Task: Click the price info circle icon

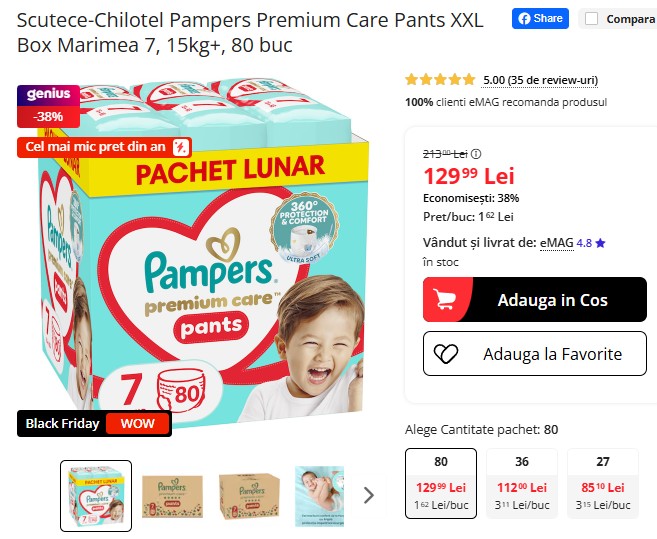Action: click(x=476, y=154)
